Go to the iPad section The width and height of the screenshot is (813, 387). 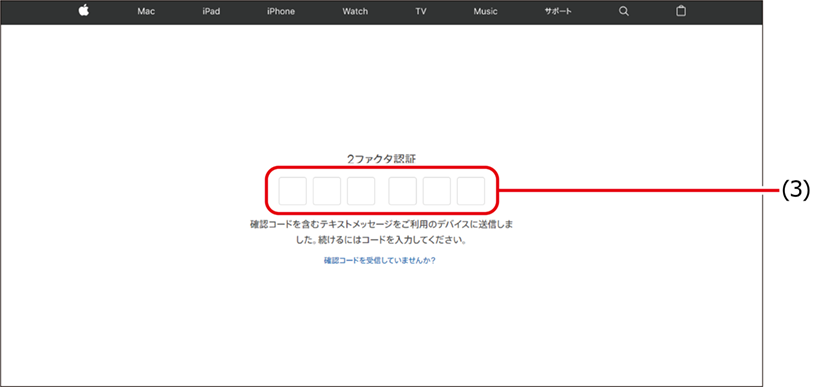[211, 11]
